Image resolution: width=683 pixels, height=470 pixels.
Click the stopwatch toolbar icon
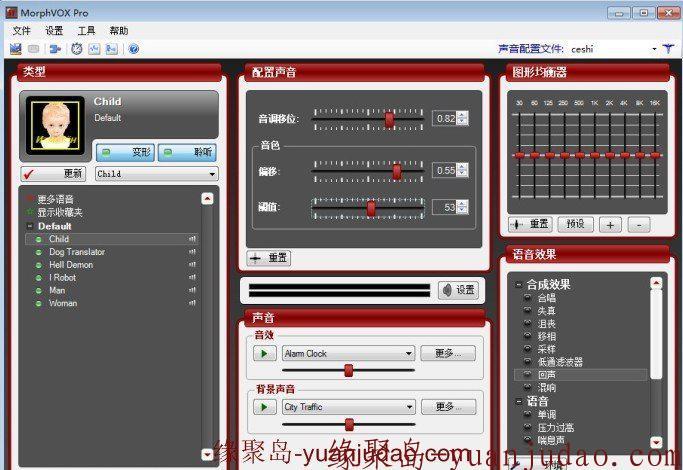77,49
